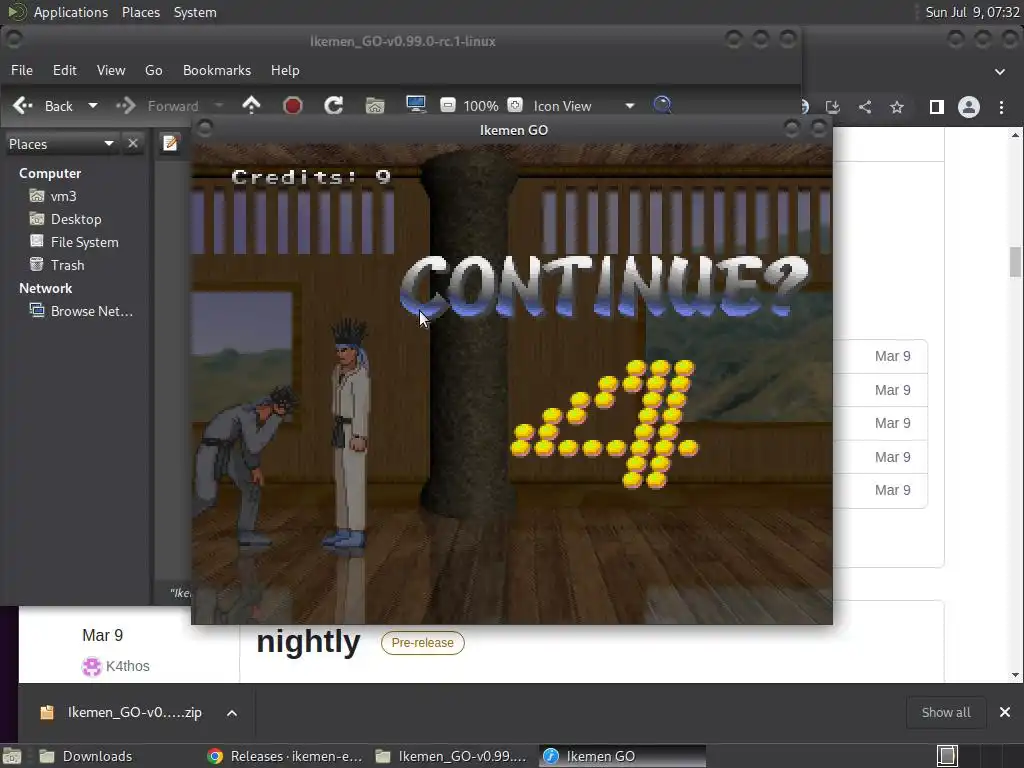This screenshot has width=1024, height=768.
Task: Click the scrollbar down arrow in Chrome
Action: 1015,675
